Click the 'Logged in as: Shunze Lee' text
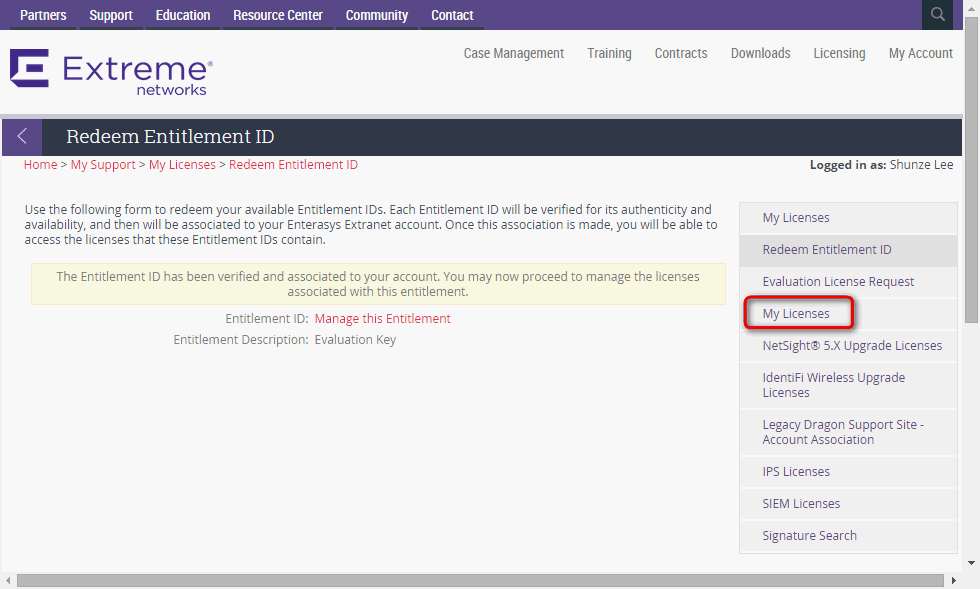Screen dimensions: 980x589 [x=881, y=164]
